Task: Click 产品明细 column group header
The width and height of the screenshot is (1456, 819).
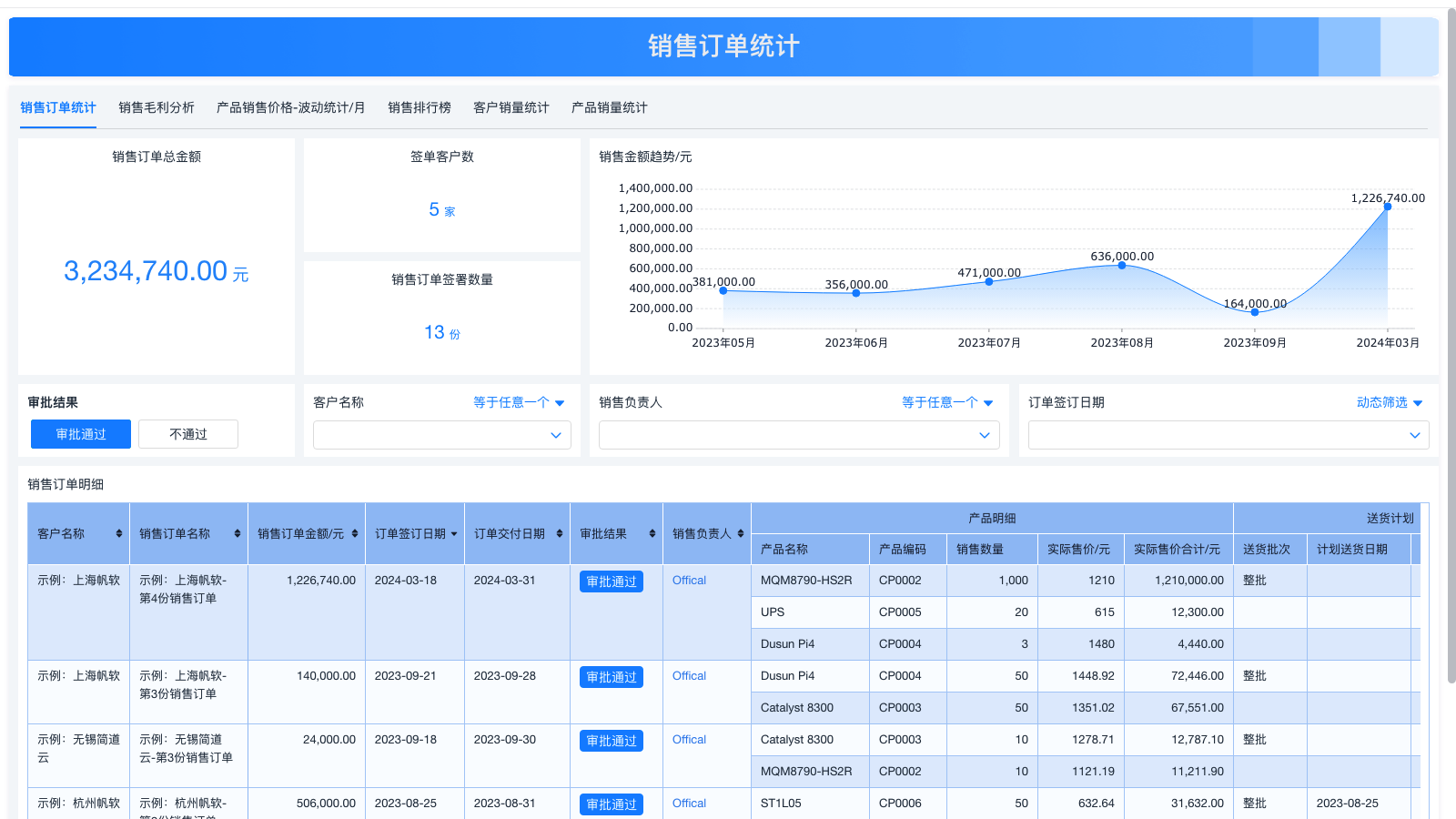Action: point(992,518)
